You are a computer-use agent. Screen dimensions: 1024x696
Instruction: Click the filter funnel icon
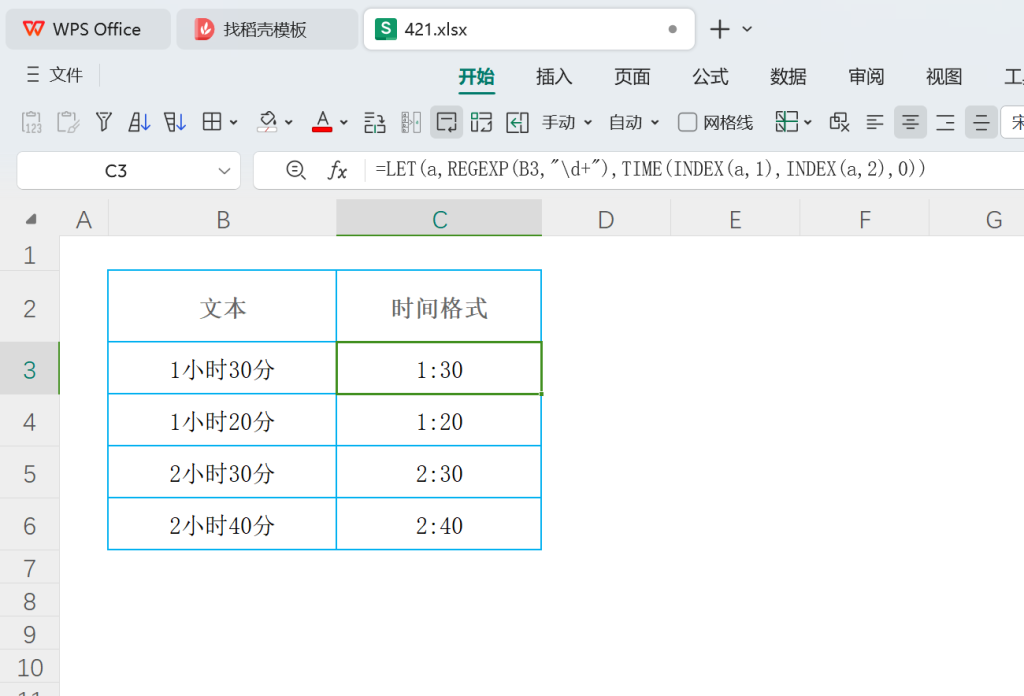point(104,122)
